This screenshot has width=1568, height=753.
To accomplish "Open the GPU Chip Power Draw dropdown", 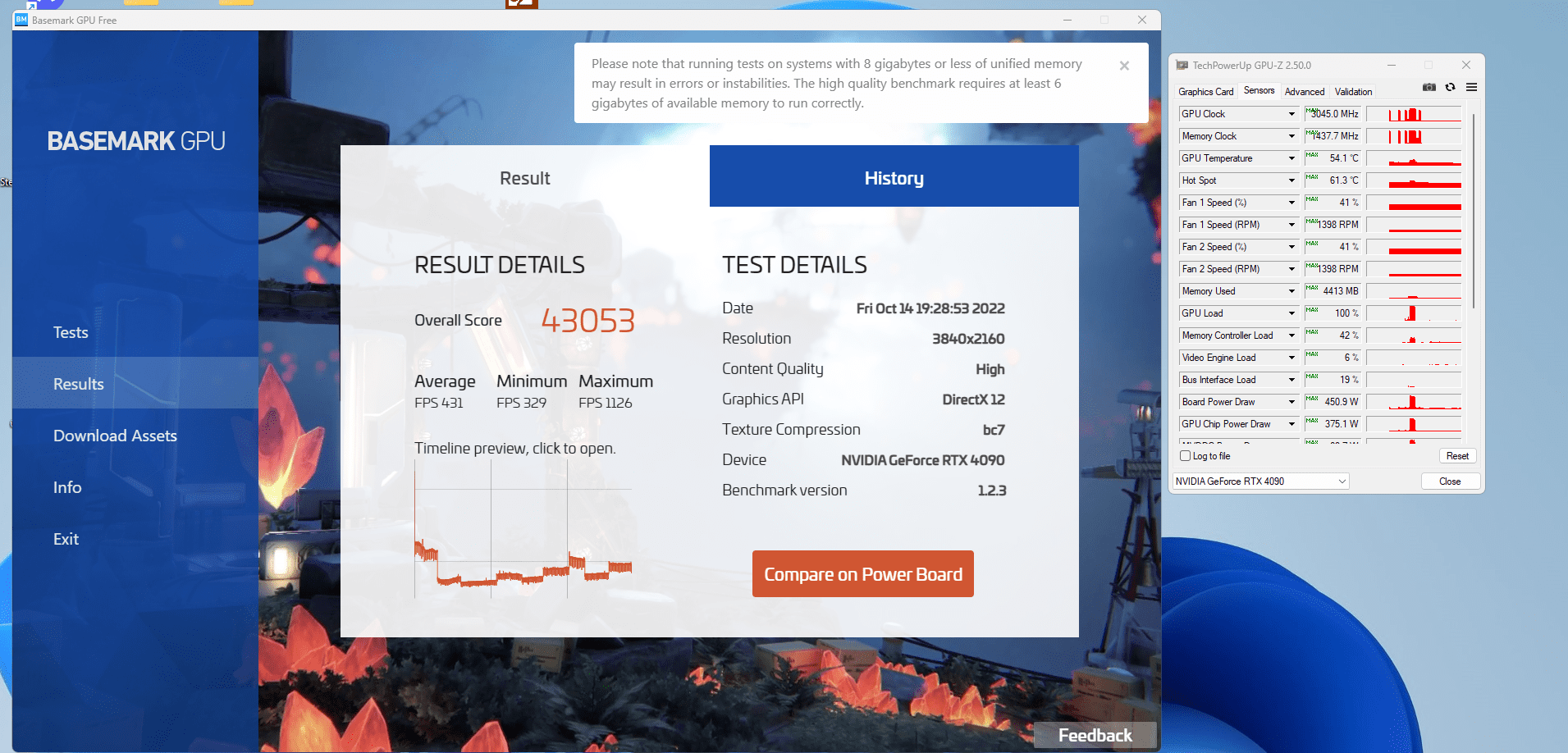I will 1291,424.
